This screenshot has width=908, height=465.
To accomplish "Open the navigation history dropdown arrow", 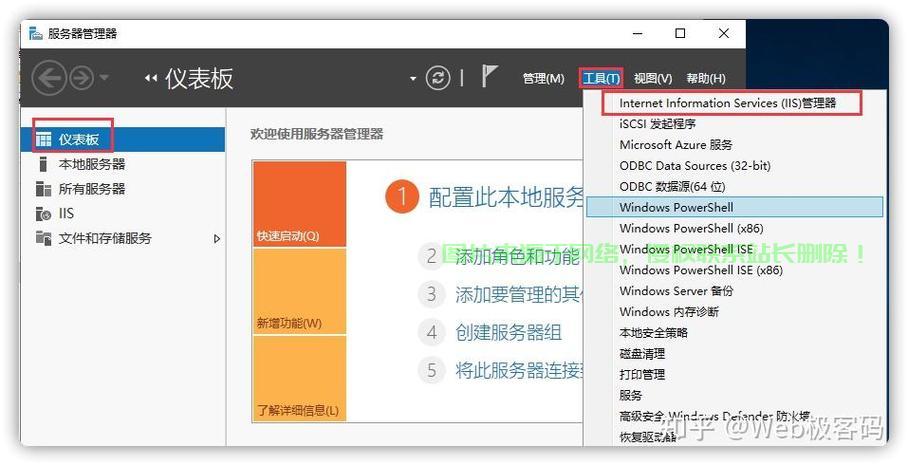I will [x=105, y=79].
